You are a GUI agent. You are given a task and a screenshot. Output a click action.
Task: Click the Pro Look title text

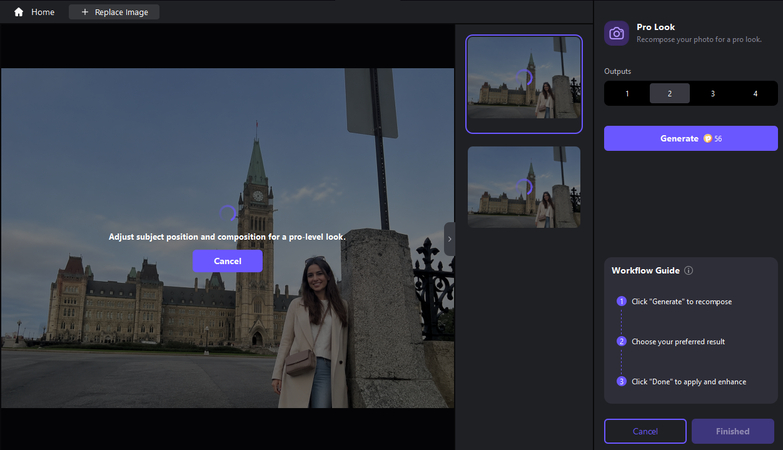pyautogui.click(x=656, y=27)
